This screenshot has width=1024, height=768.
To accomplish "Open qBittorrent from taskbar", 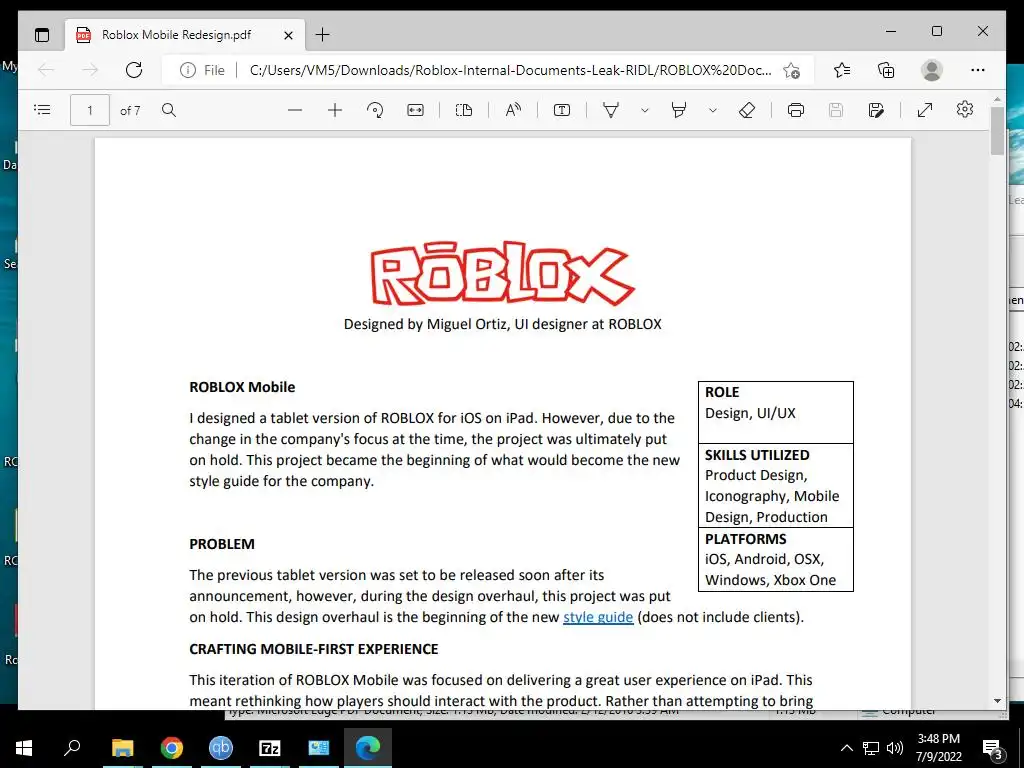I will point(221,748).
